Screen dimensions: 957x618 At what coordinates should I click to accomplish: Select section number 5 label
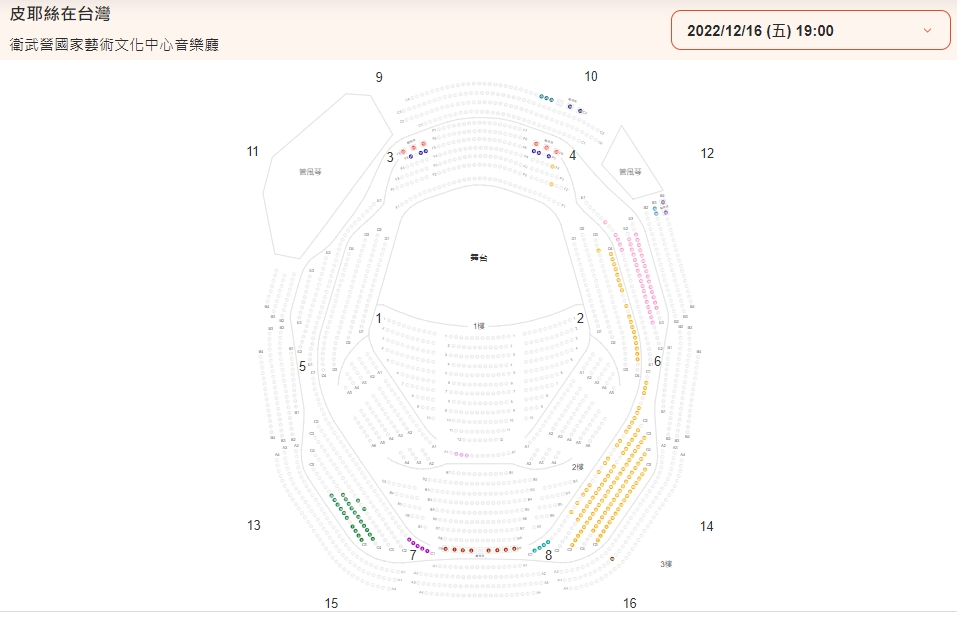302,367
